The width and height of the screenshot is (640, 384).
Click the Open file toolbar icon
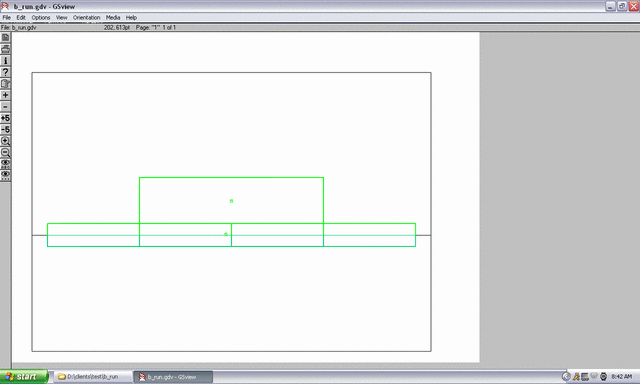tap(5, 38)
